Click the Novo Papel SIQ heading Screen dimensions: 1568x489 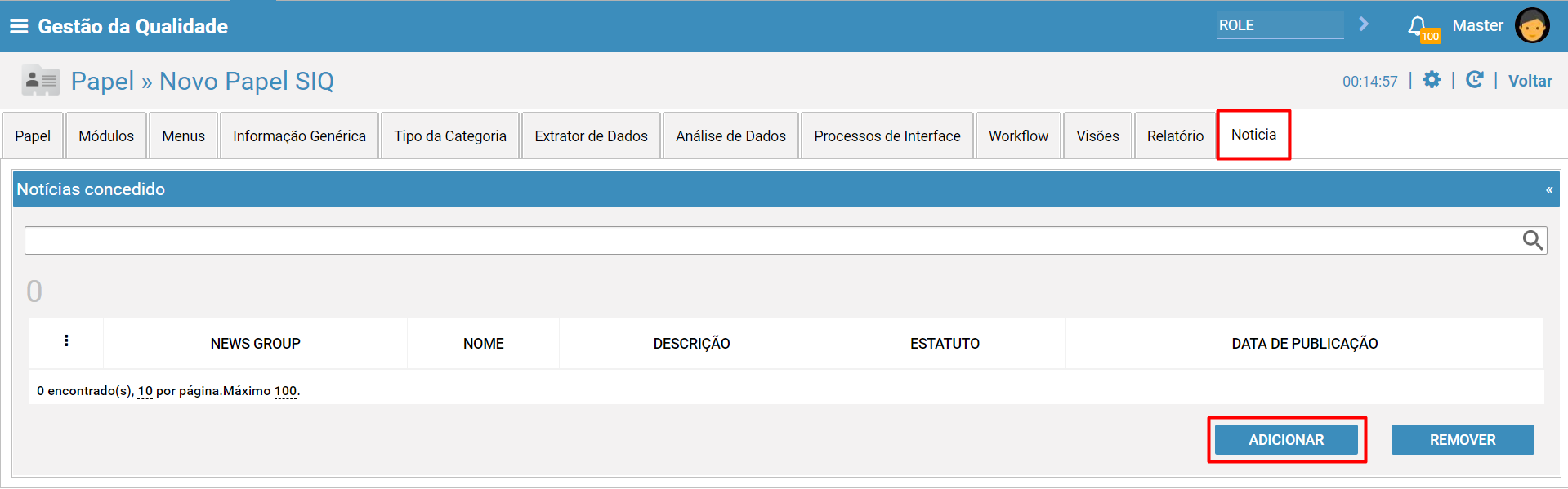(247, 81)
